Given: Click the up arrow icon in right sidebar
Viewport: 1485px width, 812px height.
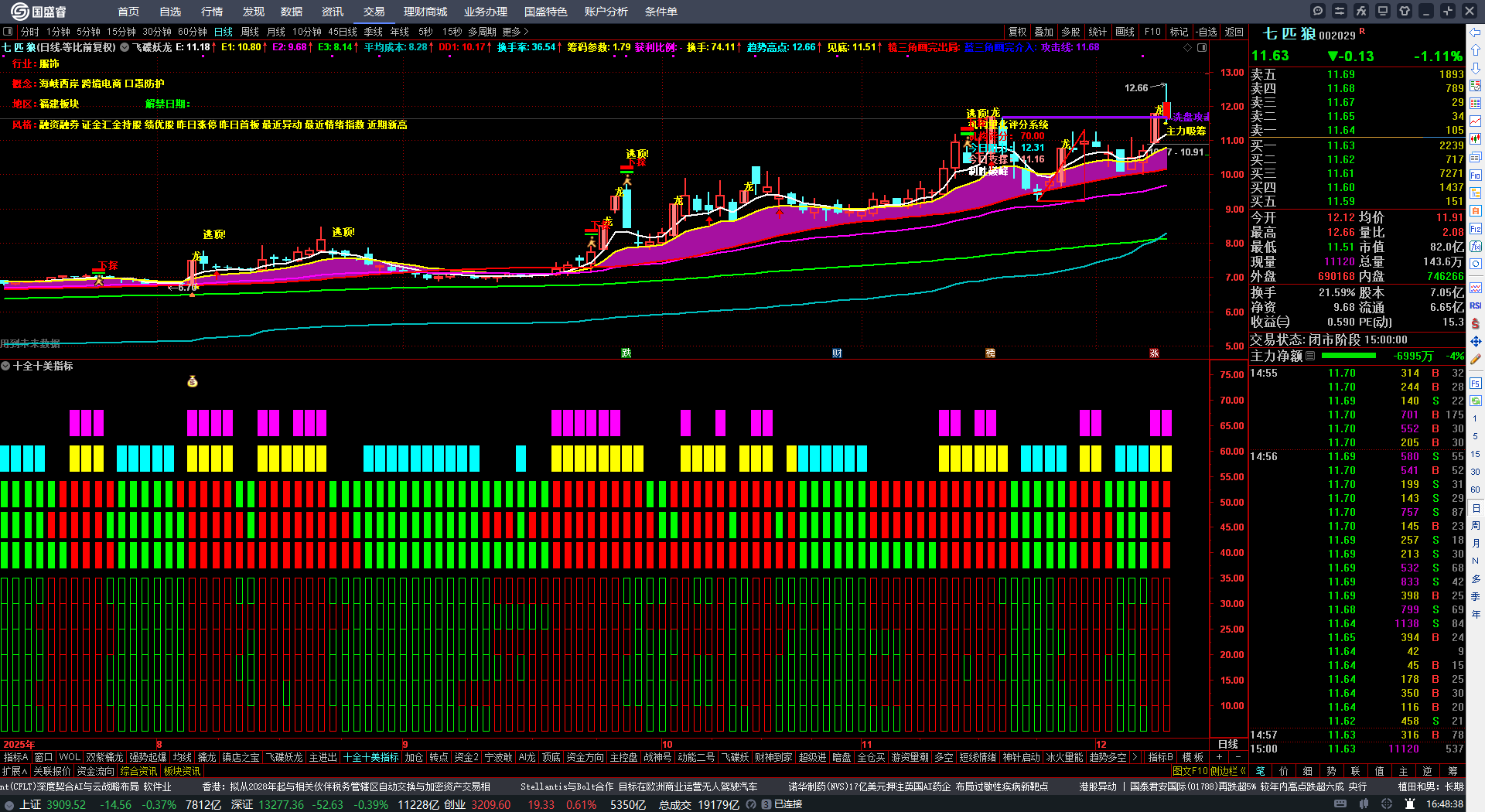Looking at the screenshot, I should point(1476,49).
